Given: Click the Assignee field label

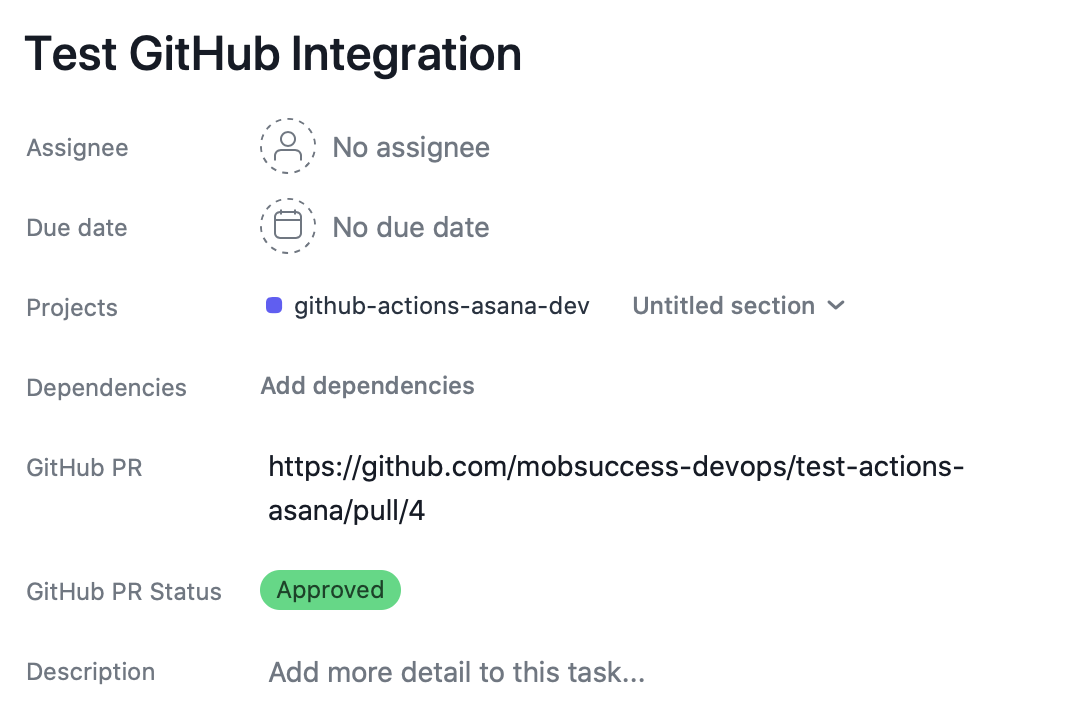Looking at the screenshot, I should 77,148.
